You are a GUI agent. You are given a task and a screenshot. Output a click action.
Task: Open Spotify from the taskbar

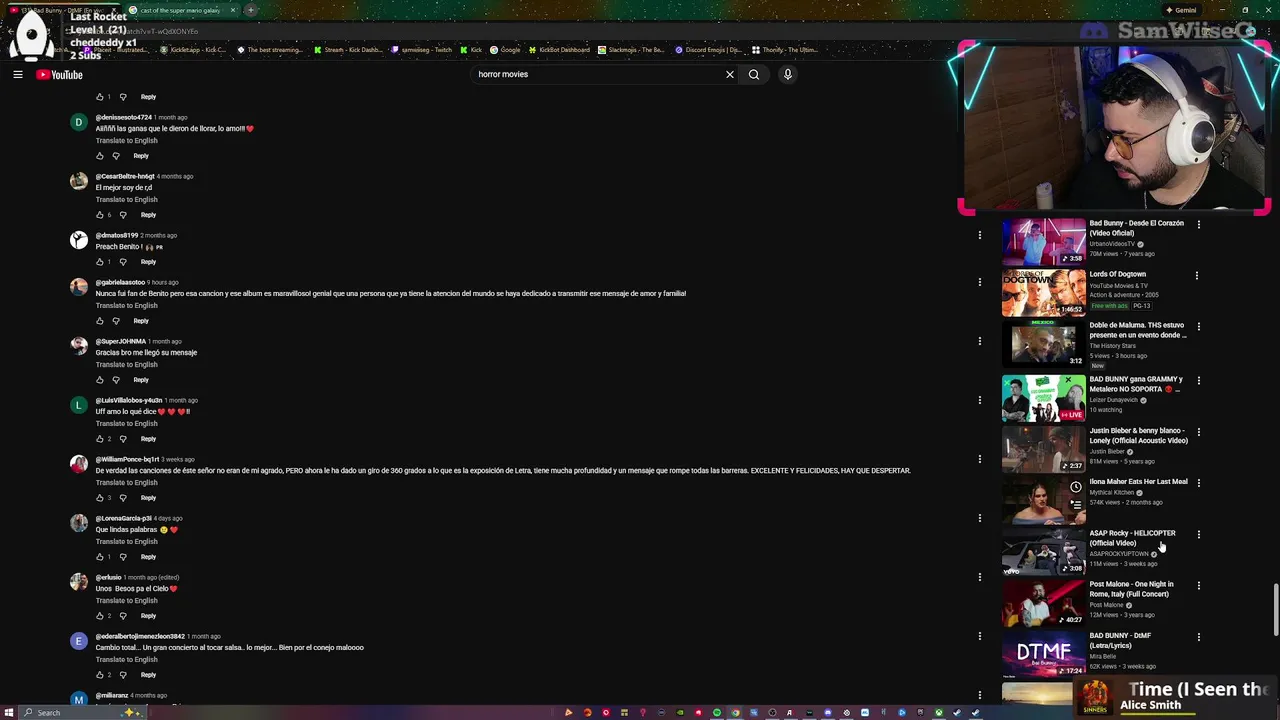717,713
